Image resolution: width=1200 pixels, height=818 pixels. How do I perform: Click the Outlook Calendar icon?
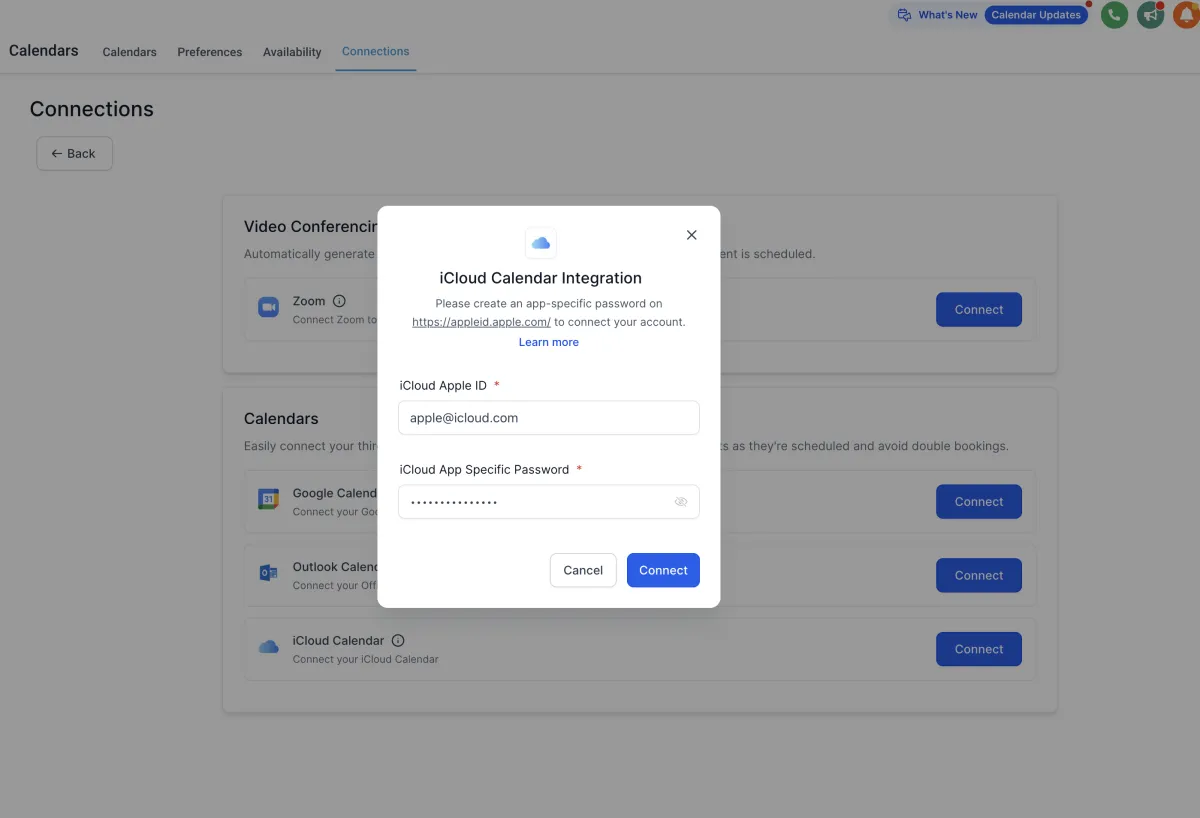click(268, 573)
